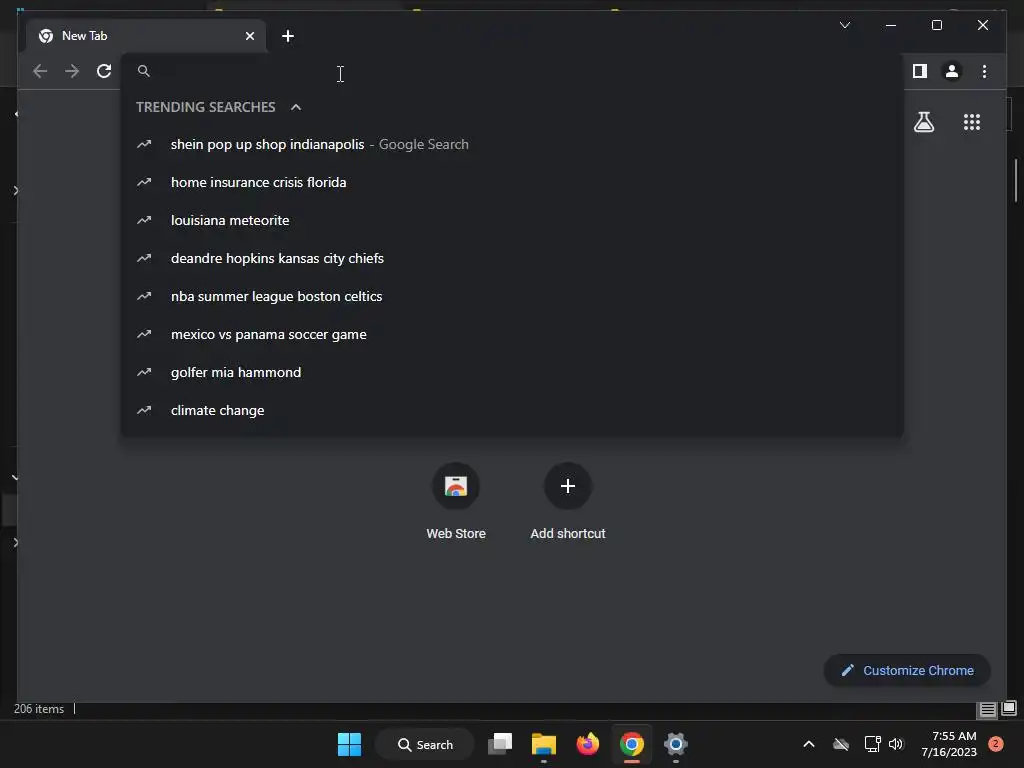The width and height of the screenshot is (1024, 768).
Task: Open clock showing 7:55 AM
Action: click(x=949, y=744)
